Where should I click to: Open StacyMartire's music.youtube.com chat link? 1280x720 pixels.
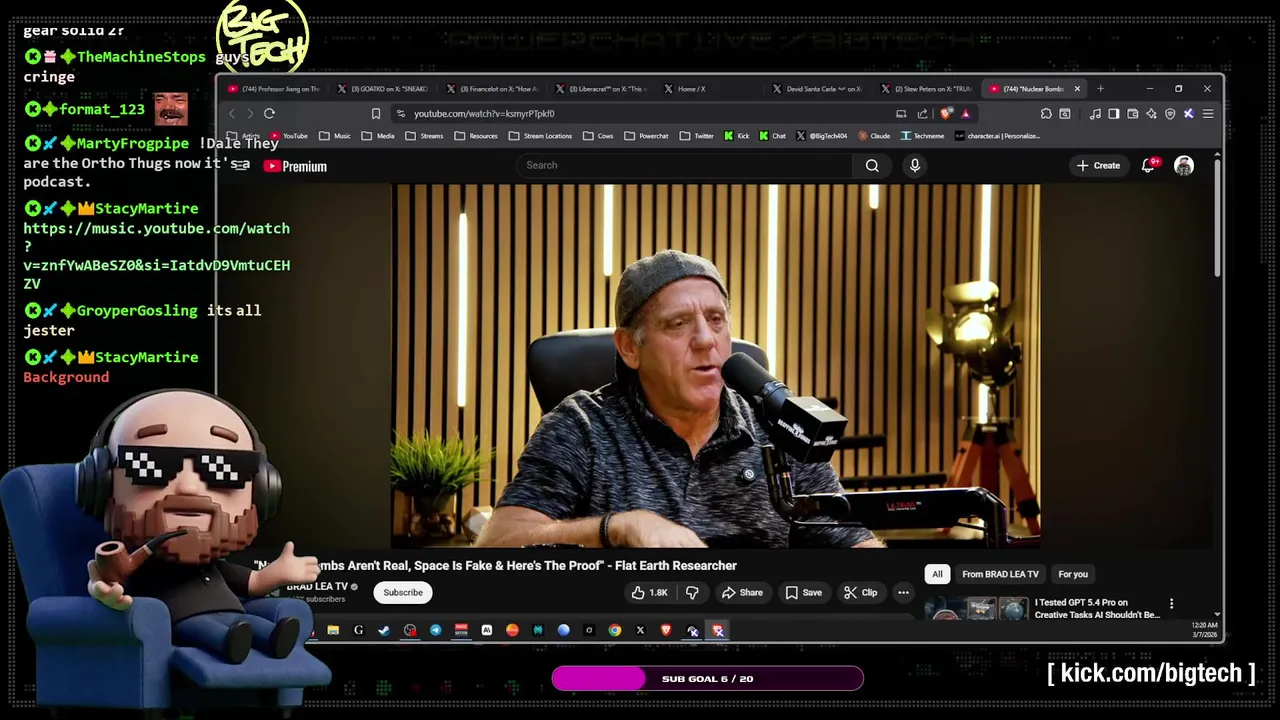click(x=157, y=256)
